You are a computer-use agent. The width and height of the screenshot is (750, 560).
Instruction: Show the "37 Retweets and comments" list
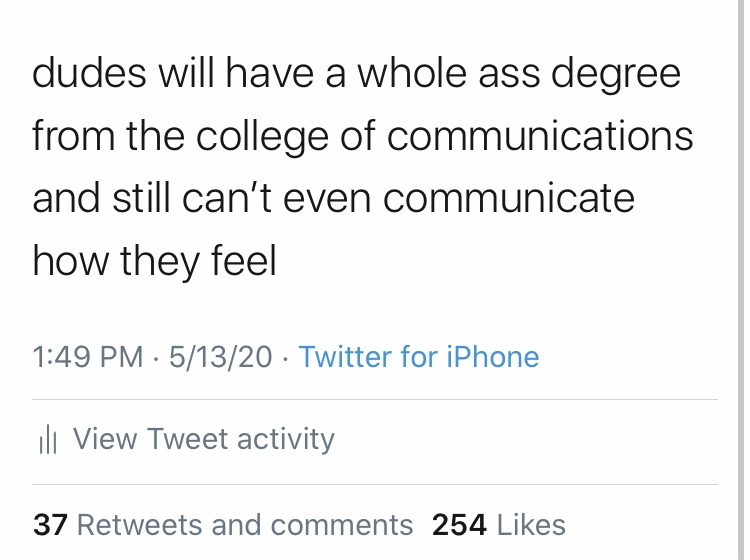[x=223, y=524]
